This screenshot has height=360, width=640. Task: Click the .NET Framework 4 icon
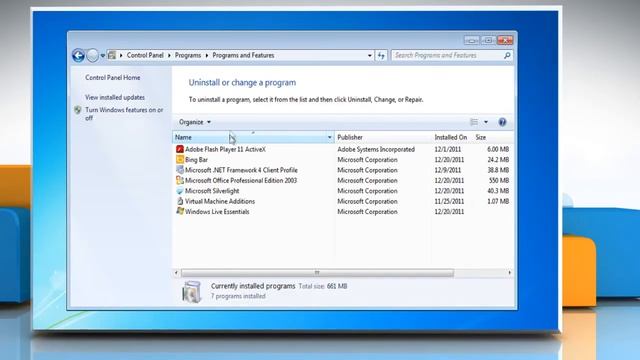click(x=180, y=170)
